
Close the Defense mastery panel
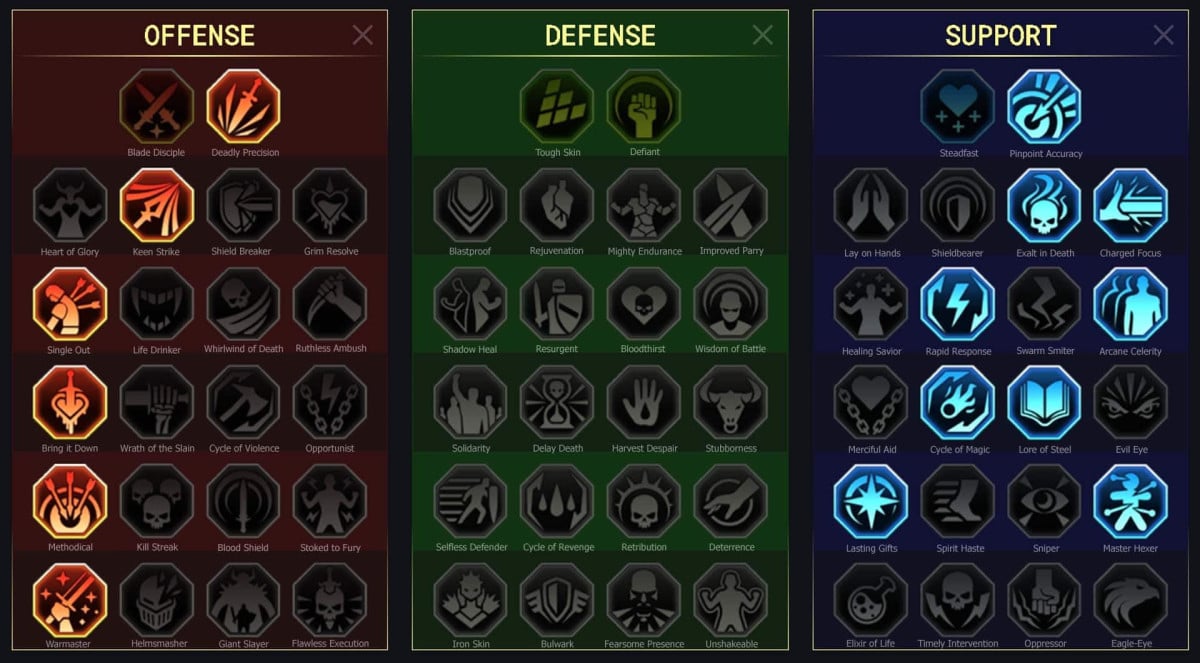click(x=763, y=36)
